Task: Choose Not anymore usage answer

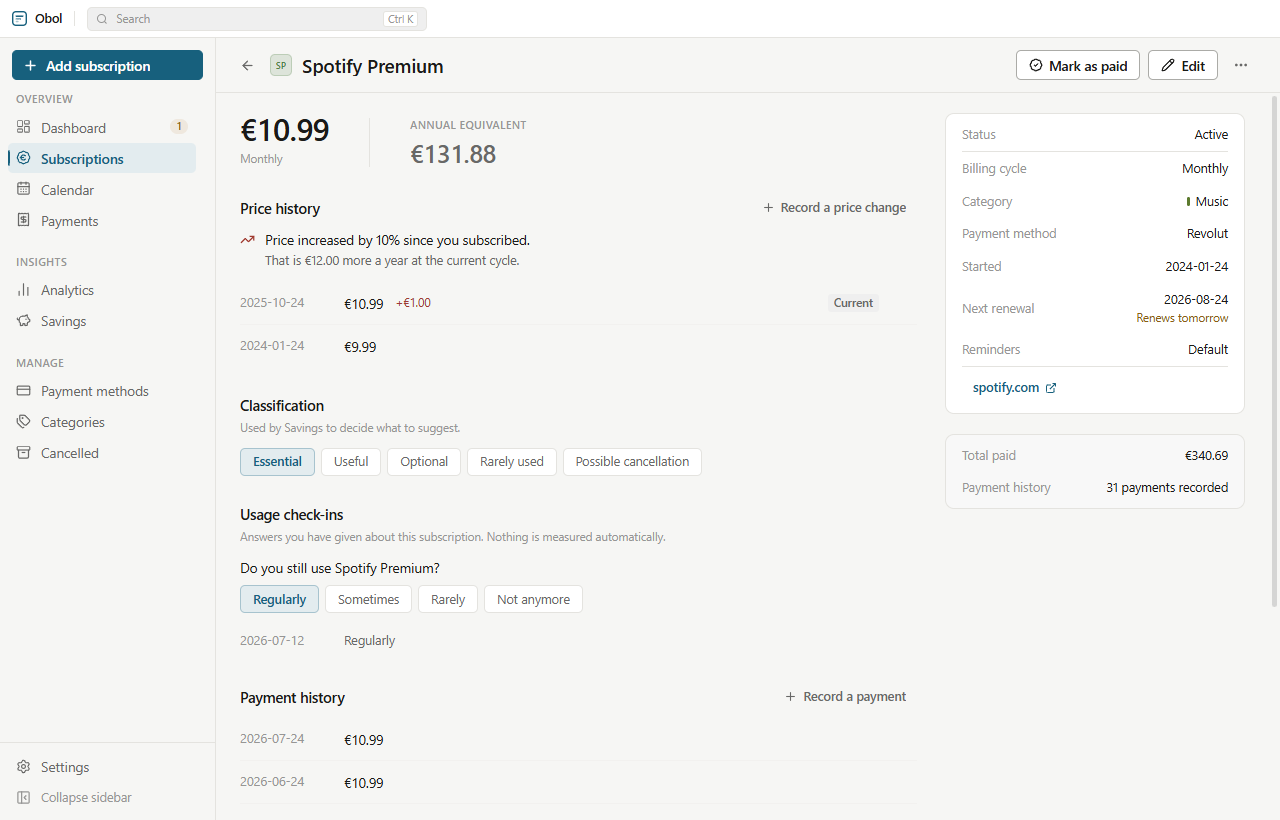Action: point(533,599)
